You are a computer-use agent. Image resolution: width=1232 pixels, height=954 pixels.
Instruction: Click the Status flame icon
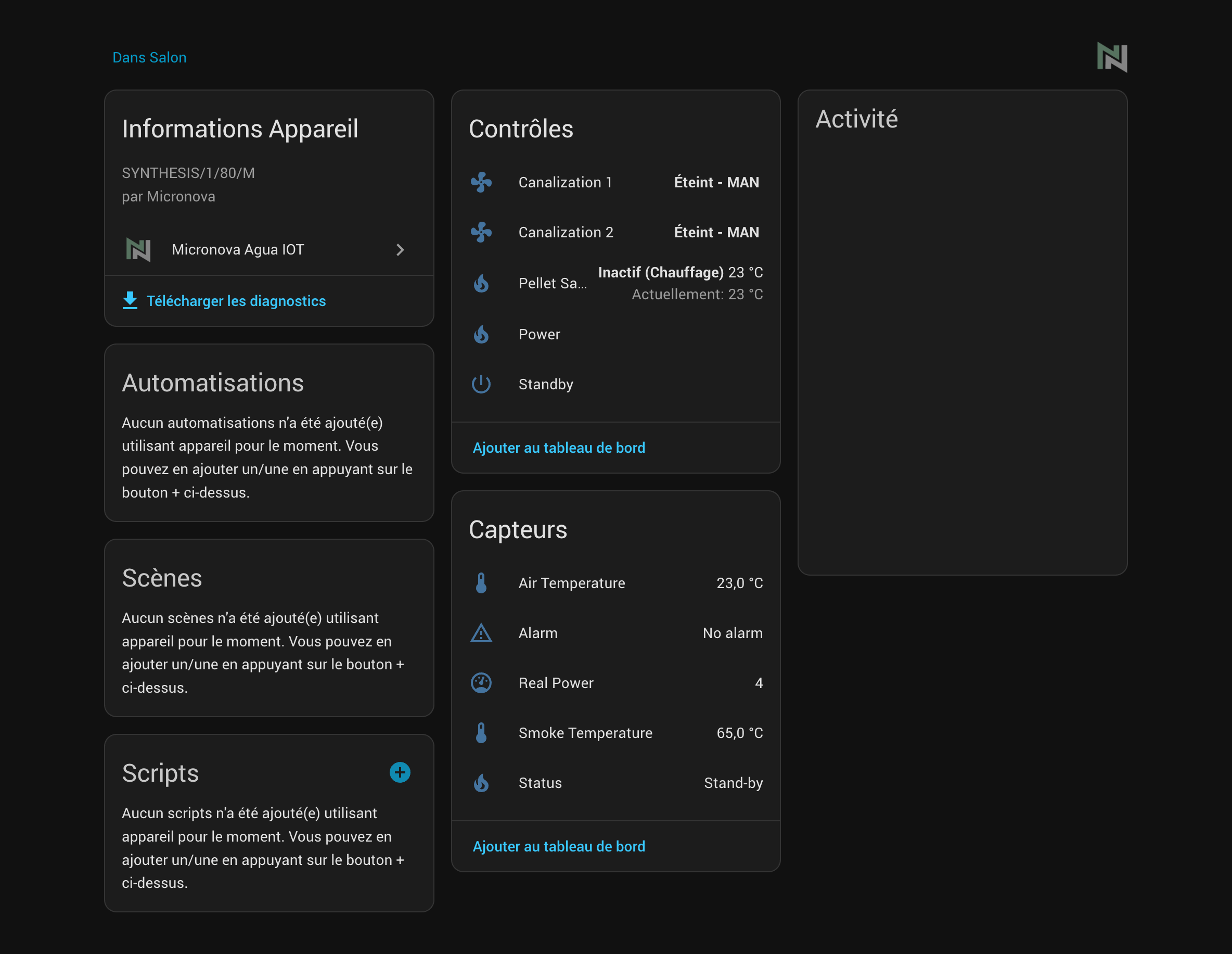coord(481,783)
